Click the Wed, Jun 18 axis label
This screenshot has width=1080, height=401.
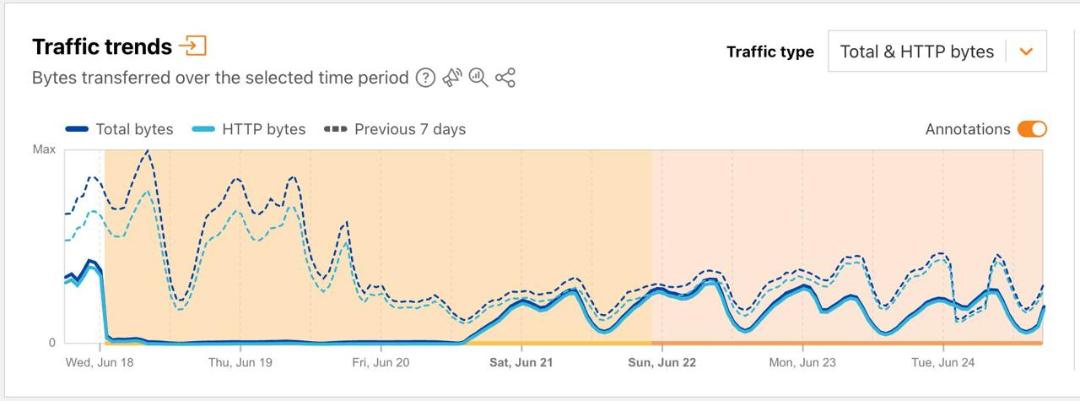101,362
